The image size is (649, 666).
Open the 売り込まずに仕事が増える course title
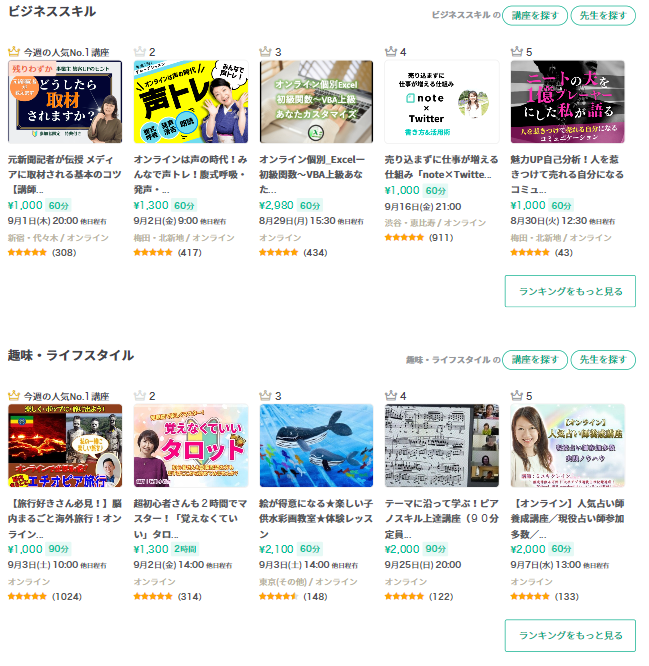pos(441,167)
